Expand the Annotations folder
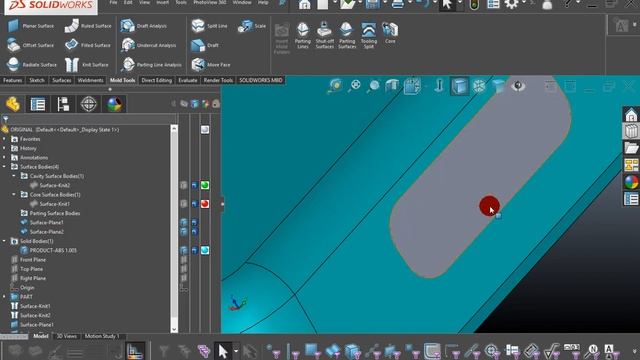 [4, 158]
